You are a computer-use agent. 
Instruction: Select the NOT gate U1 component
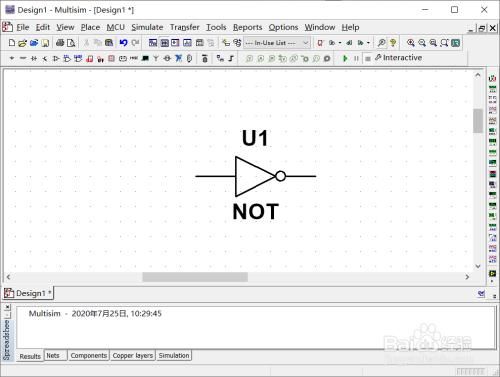256,176
